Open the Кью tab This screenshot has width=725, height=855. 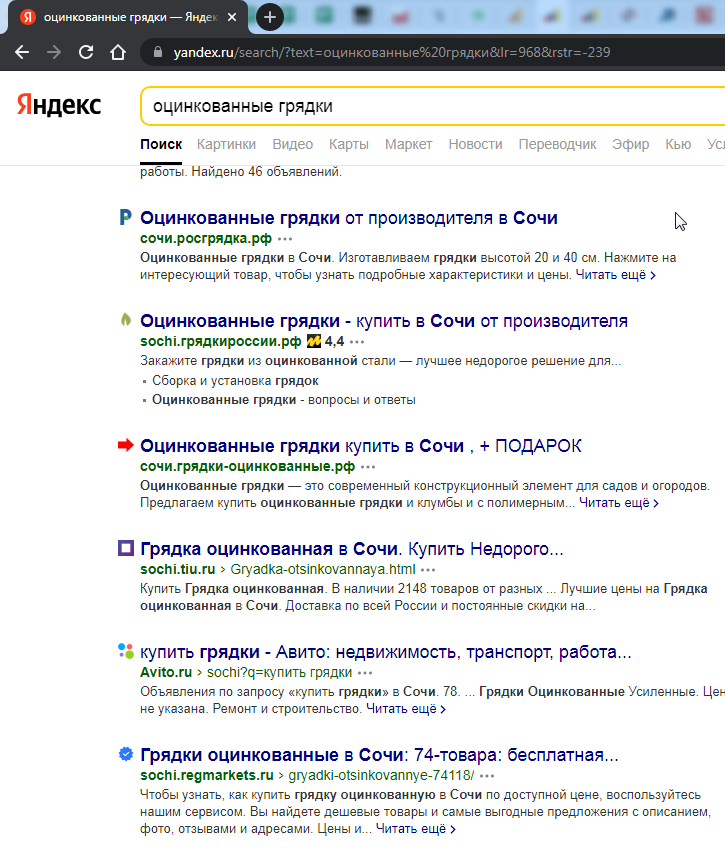click(678, 144)
